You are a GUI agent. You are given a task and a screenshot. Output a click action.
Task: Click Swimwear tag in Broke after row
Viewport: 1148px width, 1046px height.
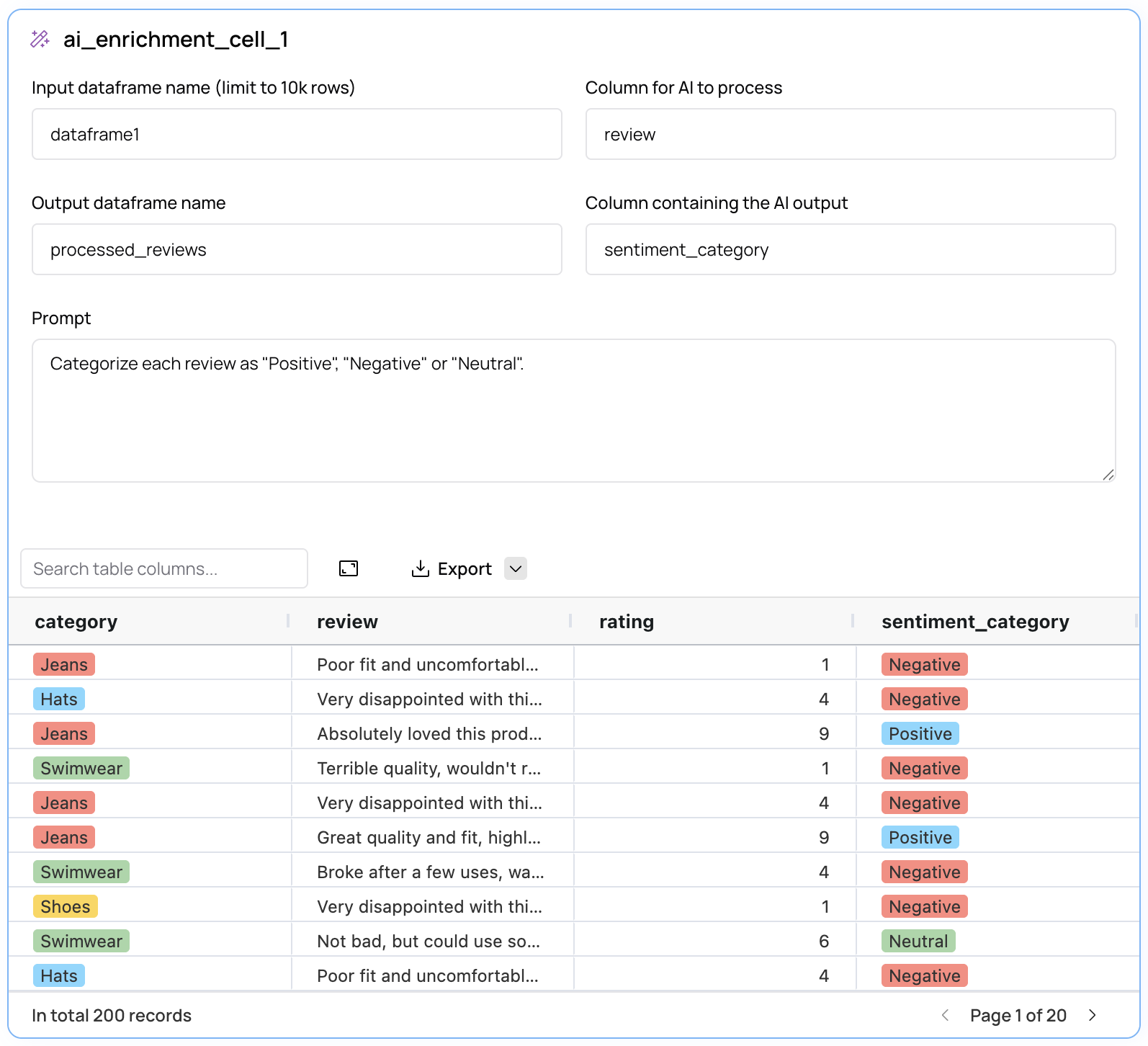pos(81,872)
